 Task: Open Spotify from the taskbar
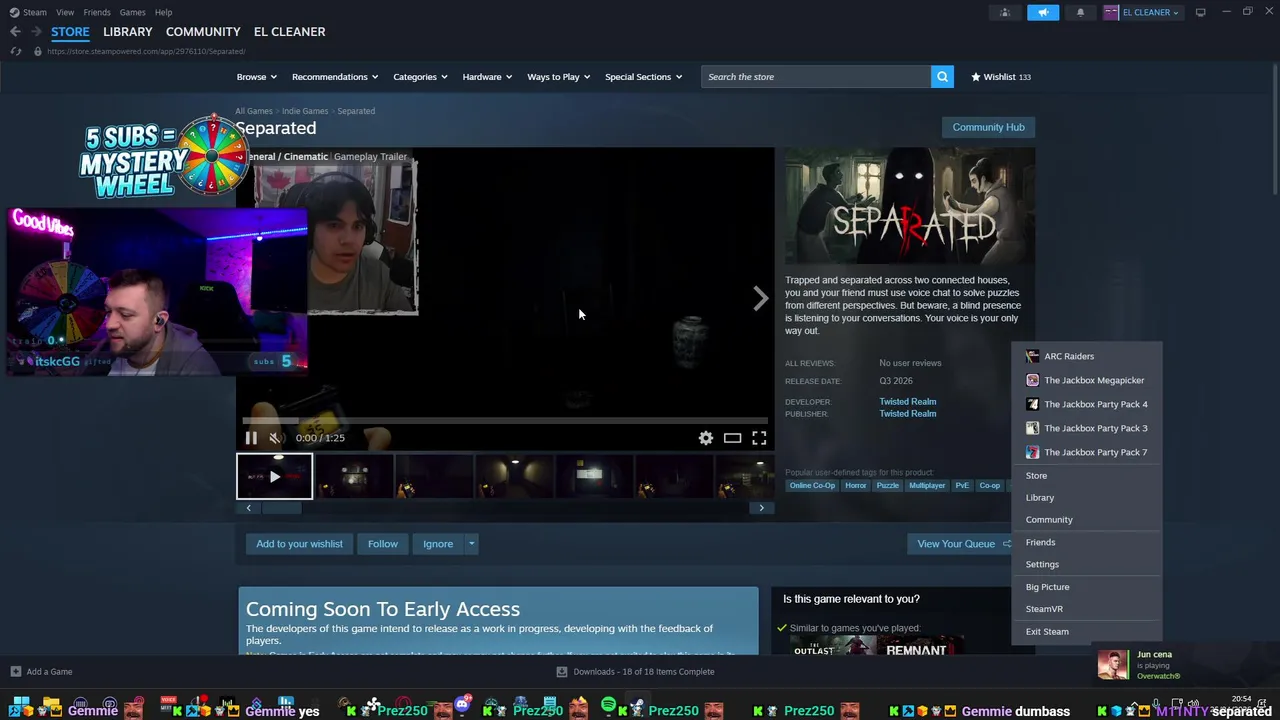[x=608, y=705]
